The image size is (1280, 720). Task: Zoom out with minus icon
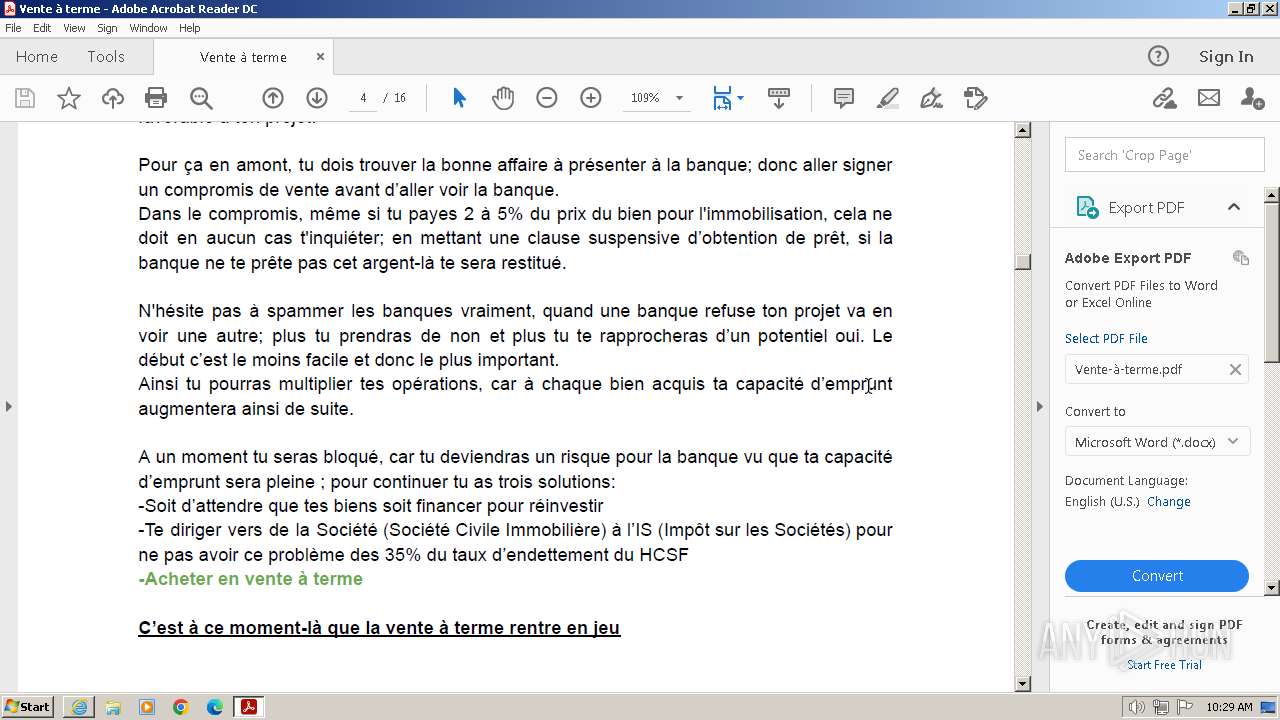coord(547,98)
